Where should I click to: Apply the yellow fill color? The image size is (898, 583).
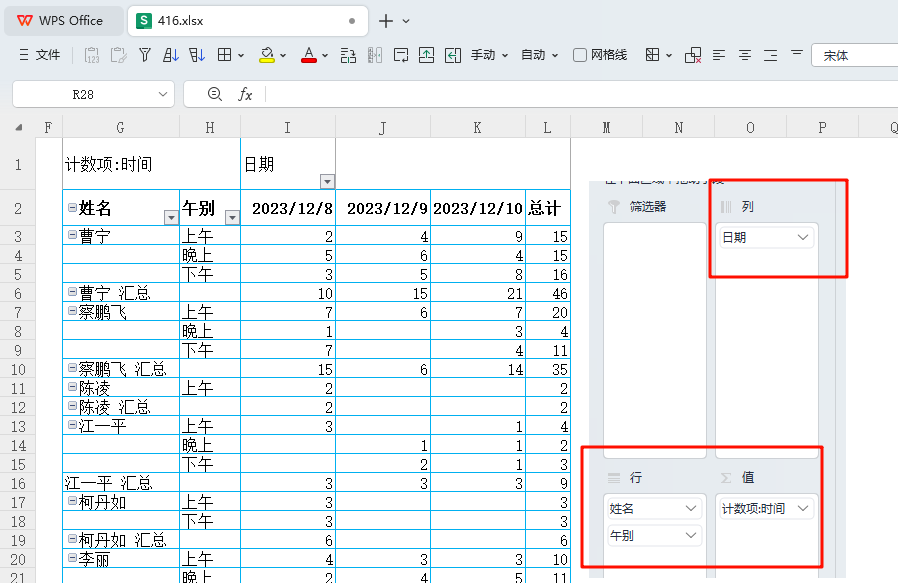coord(266,55)
